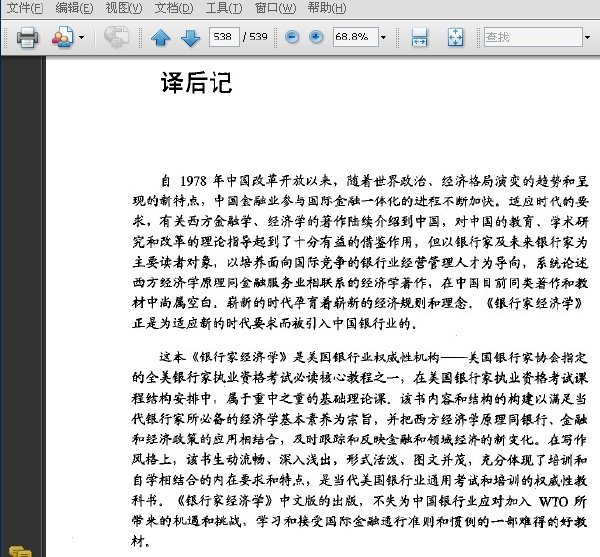Click the zoom percentage field 68.8%

355,37
